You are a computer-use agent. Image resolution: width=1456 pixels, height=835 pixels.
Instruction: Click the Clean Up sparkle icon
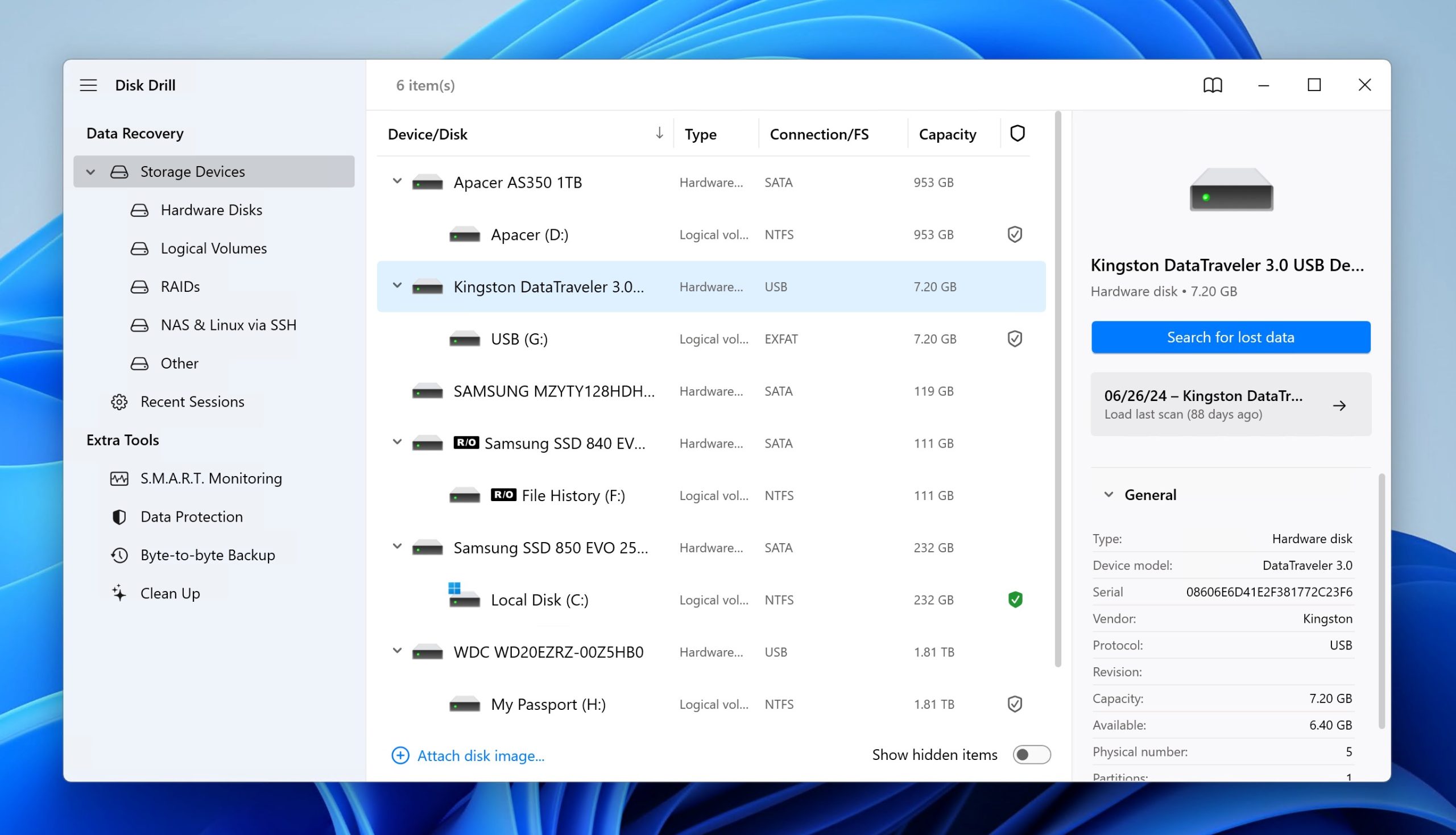pyautogui.click(x=119, y=593)
